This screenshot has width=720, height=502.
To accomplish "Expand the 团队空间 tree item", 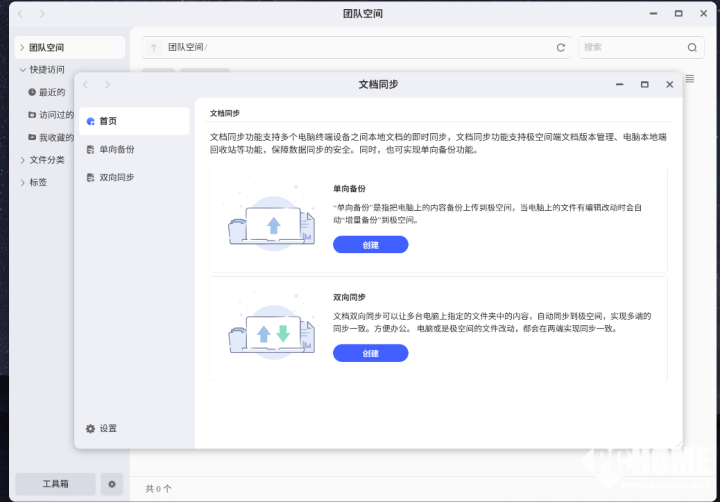I will (22, 47).
